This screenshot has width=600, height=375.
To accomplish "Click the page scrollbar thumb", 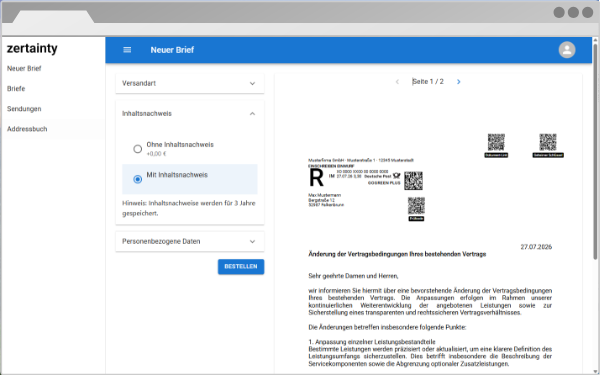I will pyautogui.click(x=595, y=151).
